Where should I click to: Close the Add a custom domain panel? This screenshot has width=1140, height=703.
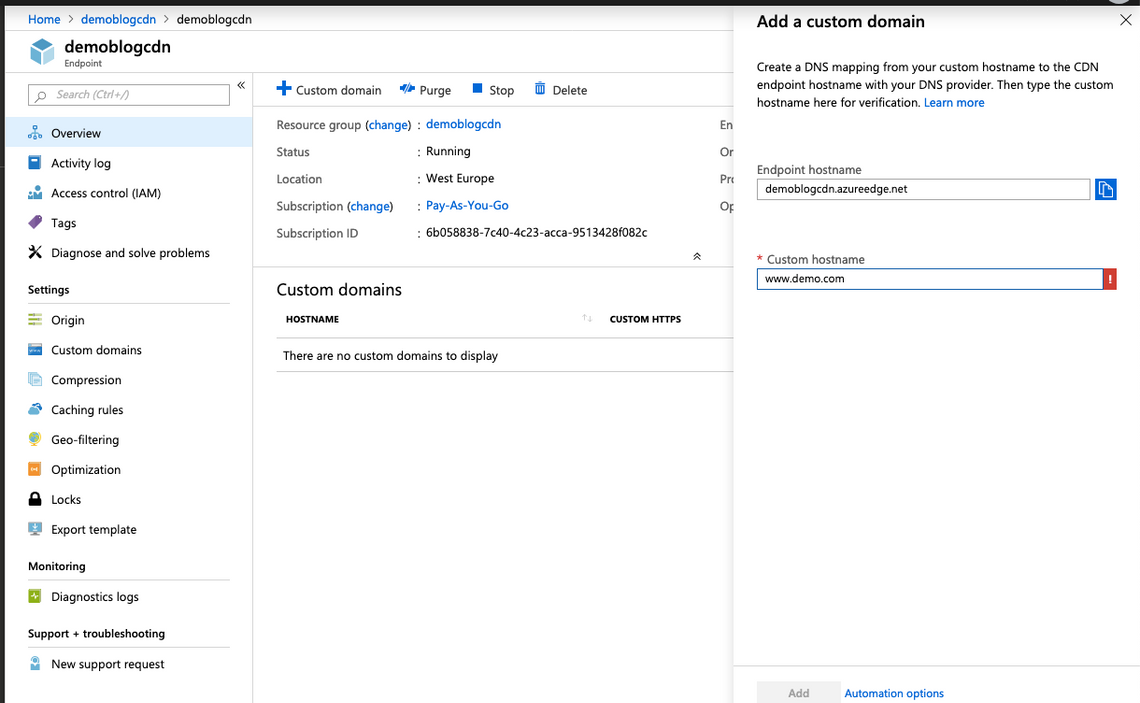coord(1125,20)
